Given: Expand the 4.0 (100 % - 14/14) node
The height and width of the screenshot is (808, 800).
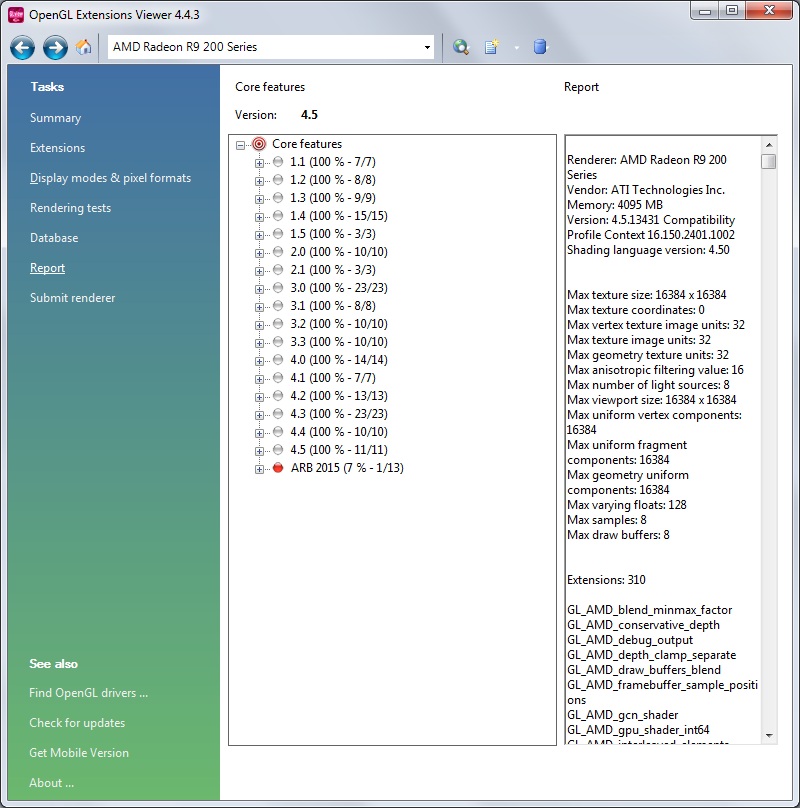Looking at the screenshot, I should pyautogui.click(x=259, y=361).
